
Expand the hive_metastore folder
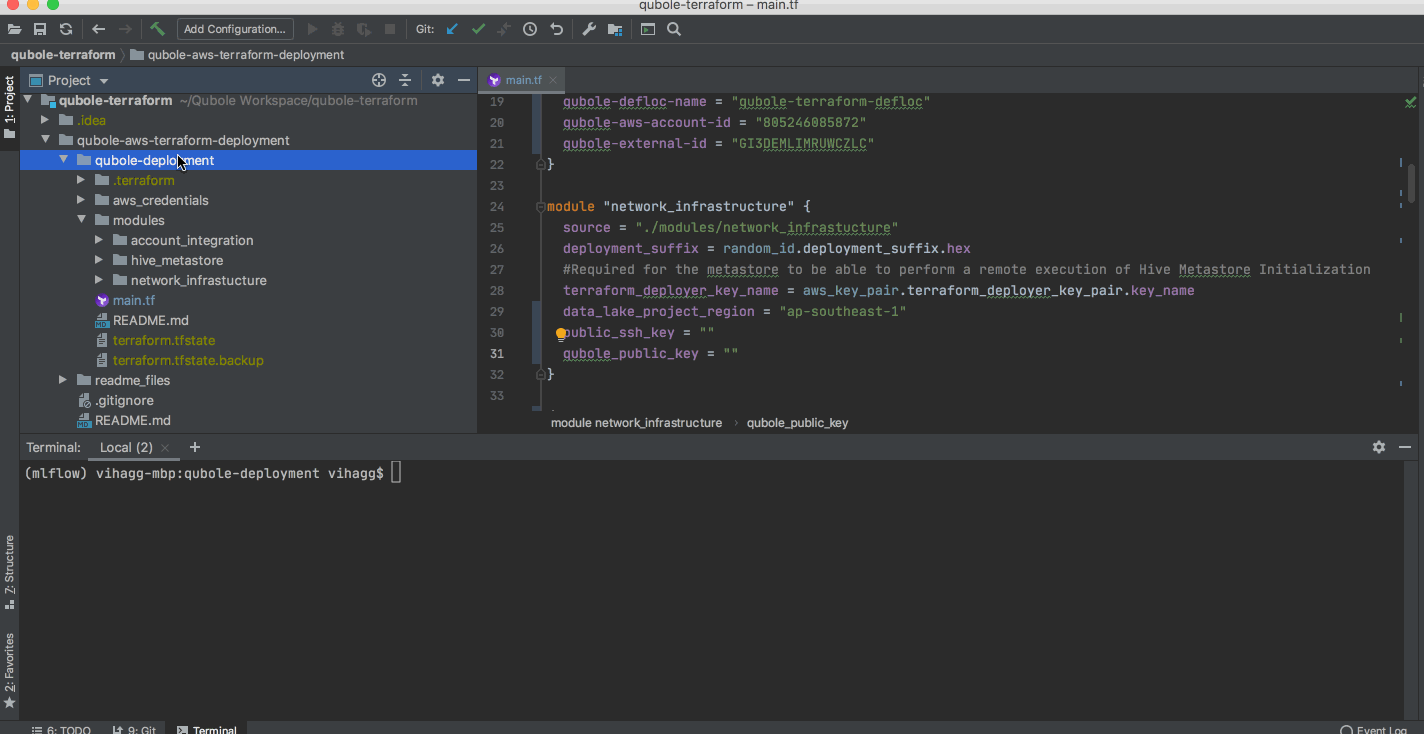coord(99,260)
